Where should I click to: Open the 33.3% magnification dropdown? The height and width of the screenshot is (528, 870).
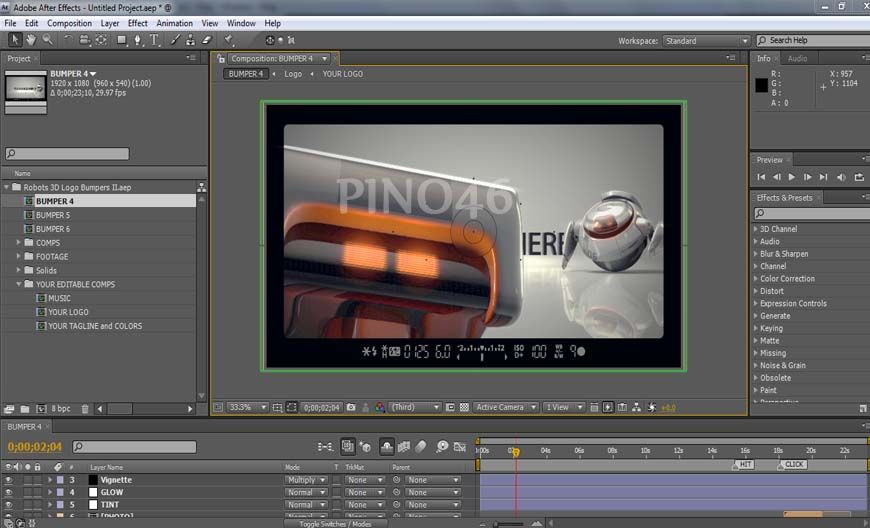[x=247, y=408]
